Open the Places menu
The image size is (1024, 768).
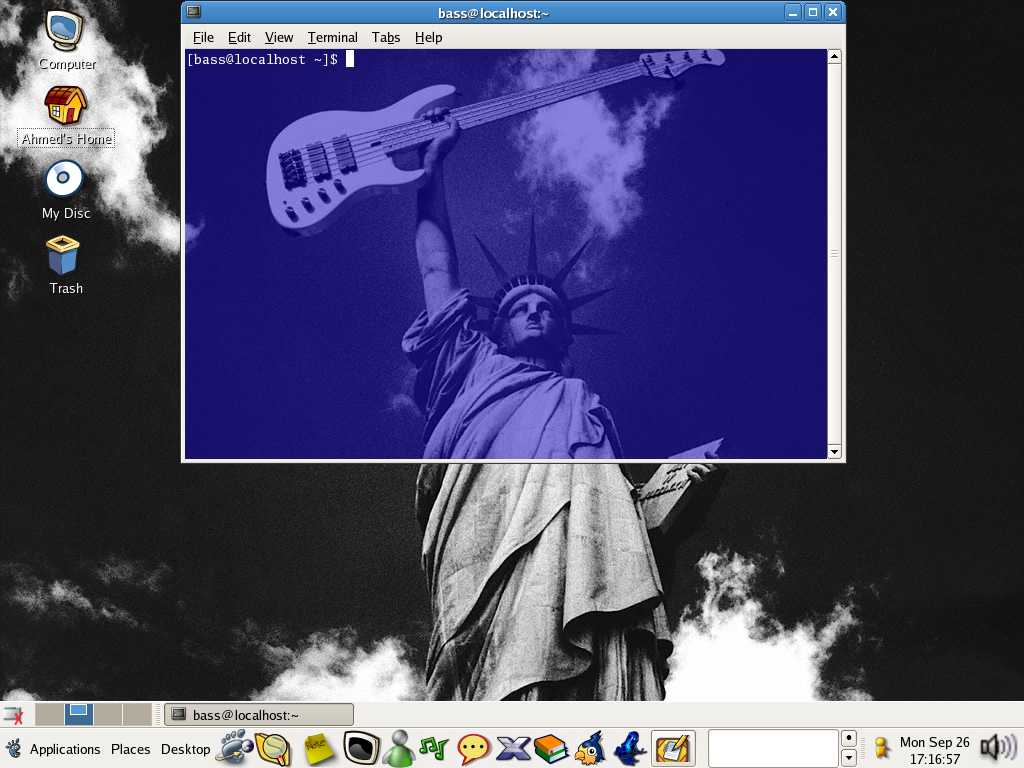pyautogui.click(x=130, y=749)
